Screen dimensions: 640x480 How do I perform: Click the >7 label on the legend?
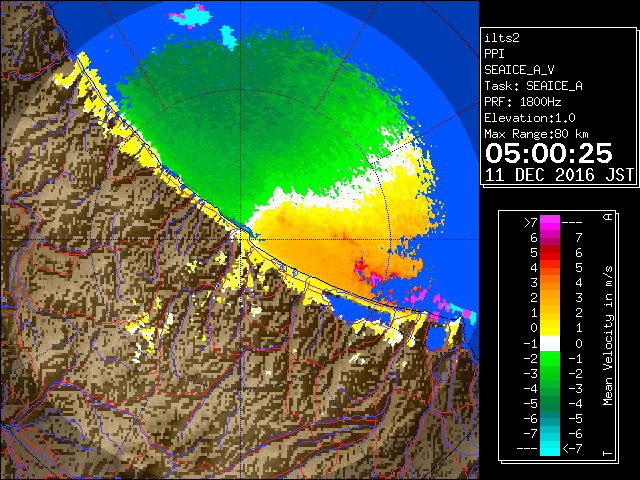(x=531, y=222)
